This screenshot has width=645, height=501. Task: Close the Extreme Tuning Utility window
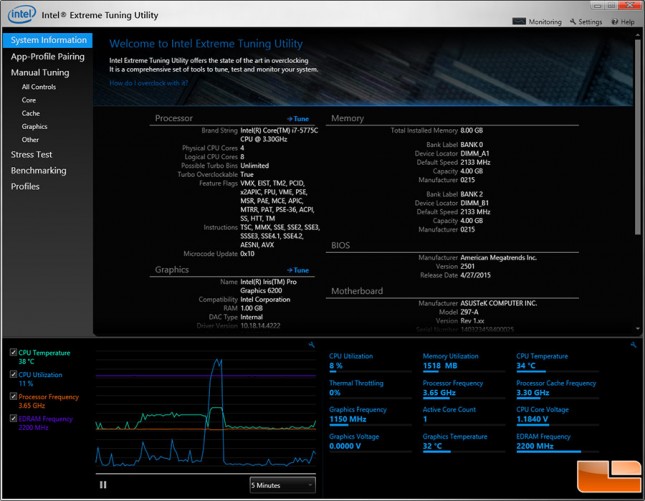629,5
